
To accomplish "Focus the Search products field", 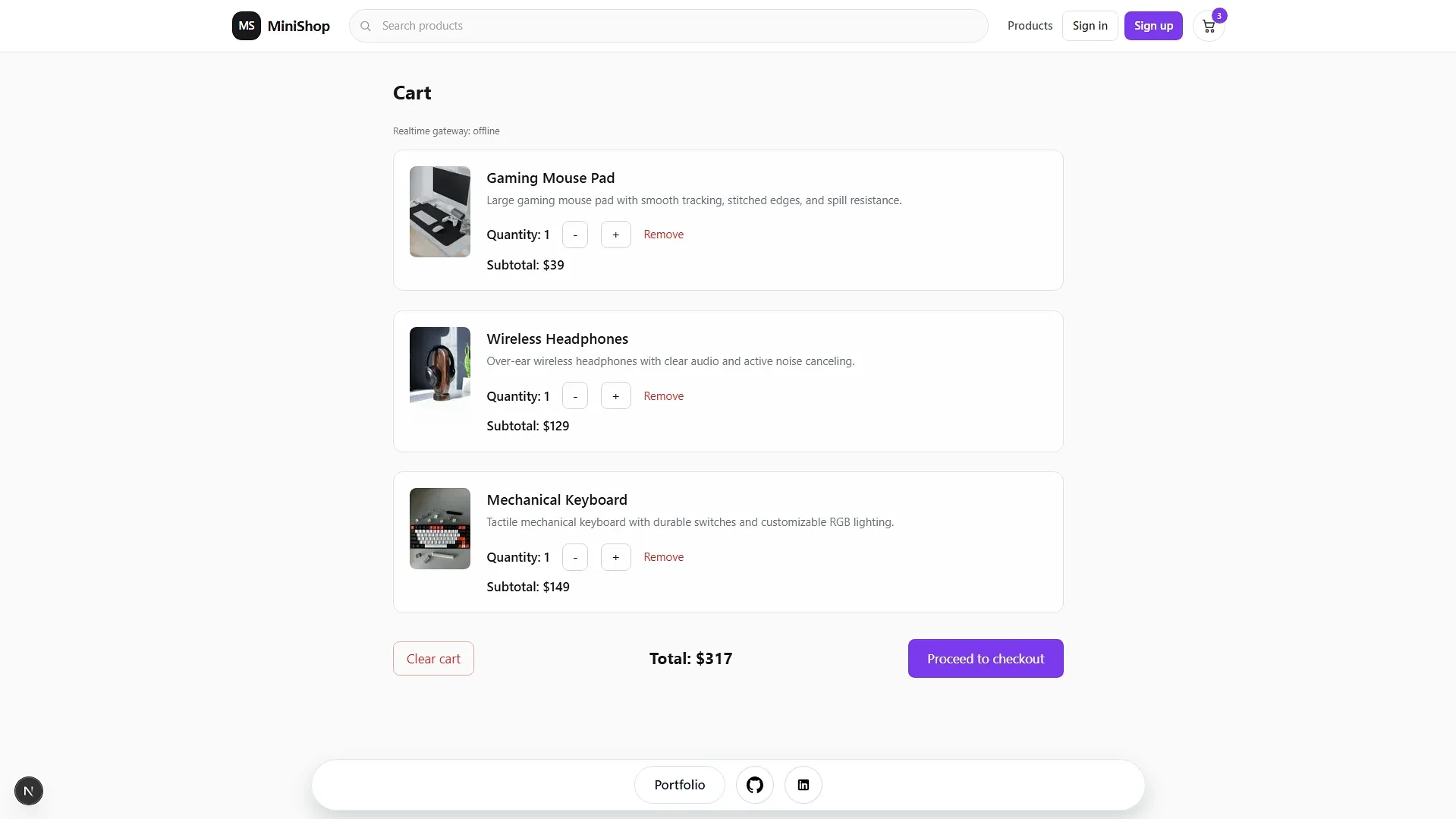I will tap(668, 26).
